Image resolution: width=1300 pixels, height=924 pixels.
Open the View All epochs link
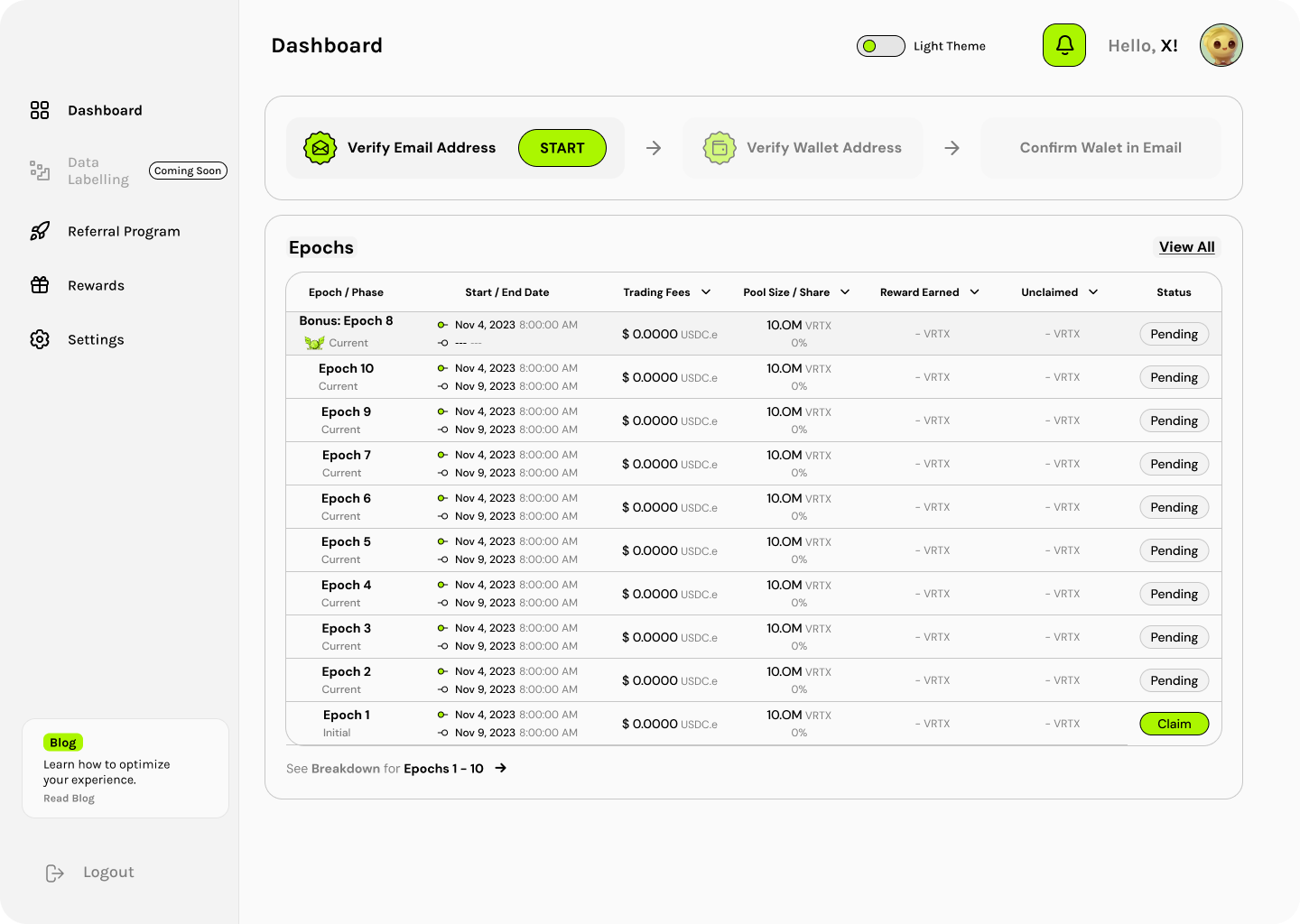point(1186,247)
